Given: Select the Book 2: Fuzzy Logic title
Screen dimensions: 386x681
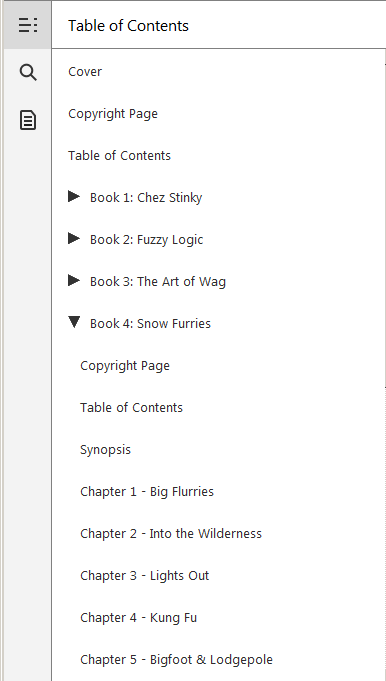Looking at the screenshot, I should click(x=146, y=240).
